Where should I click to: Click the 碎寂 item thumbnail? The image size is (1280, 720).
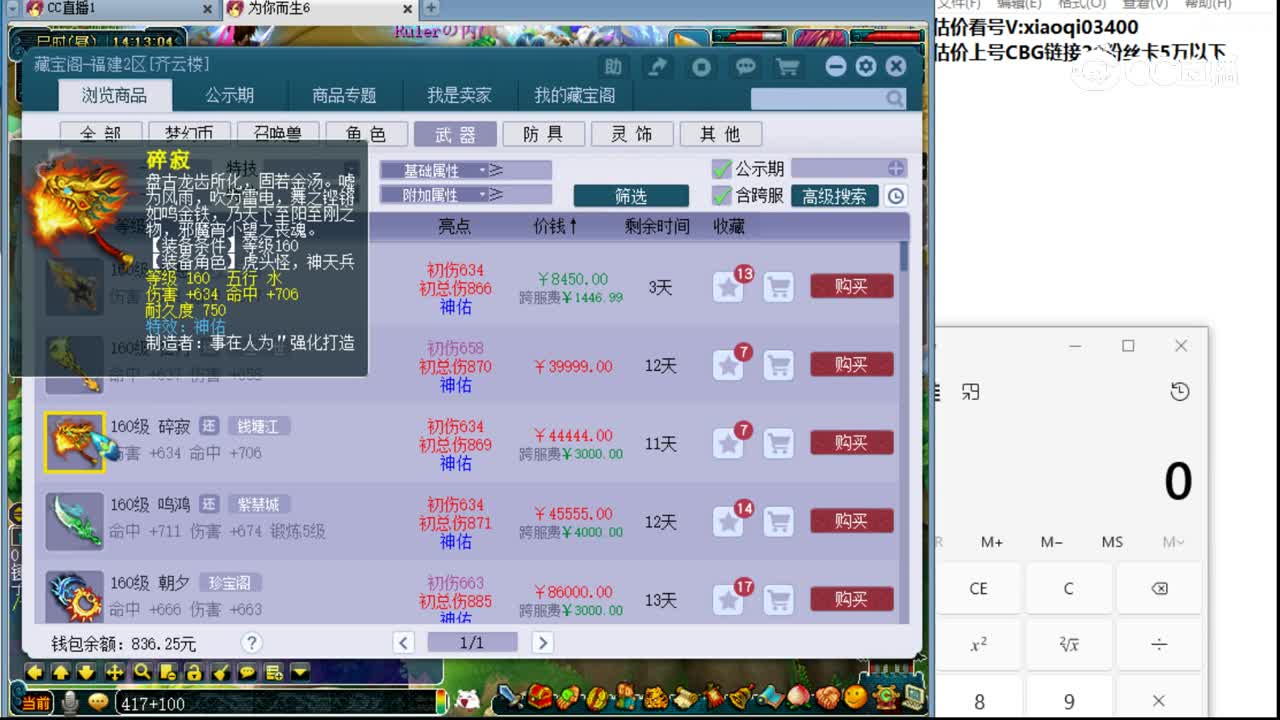(75, 442)
